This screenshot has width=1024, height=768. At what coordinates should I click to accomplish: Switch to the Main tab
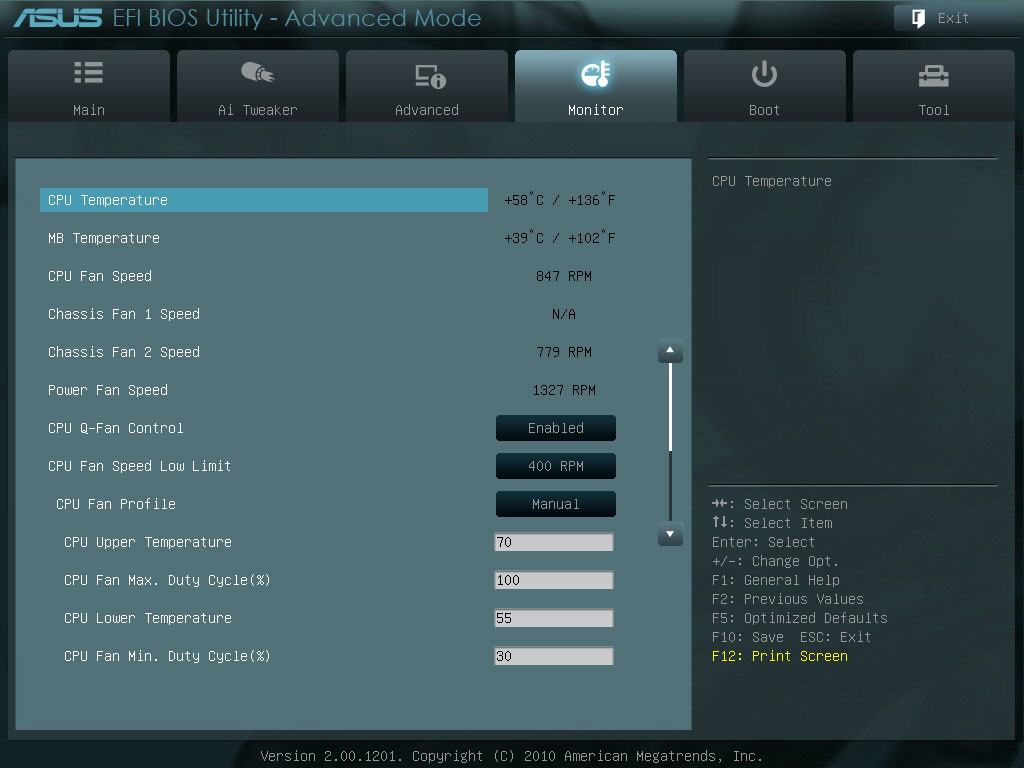(x=89, y=86)
